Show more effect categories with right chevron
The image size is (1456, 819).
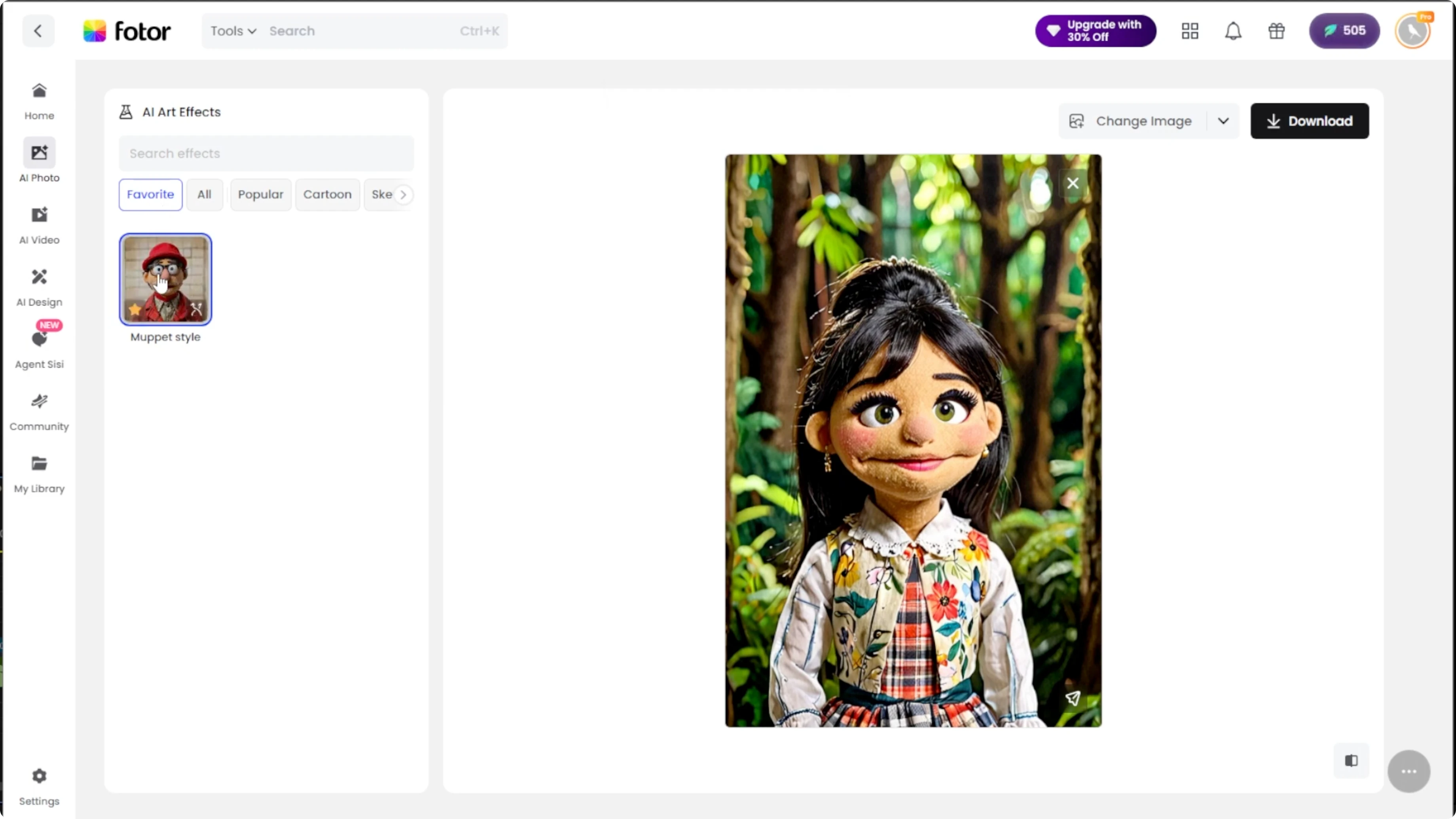[x=403, y=194]
